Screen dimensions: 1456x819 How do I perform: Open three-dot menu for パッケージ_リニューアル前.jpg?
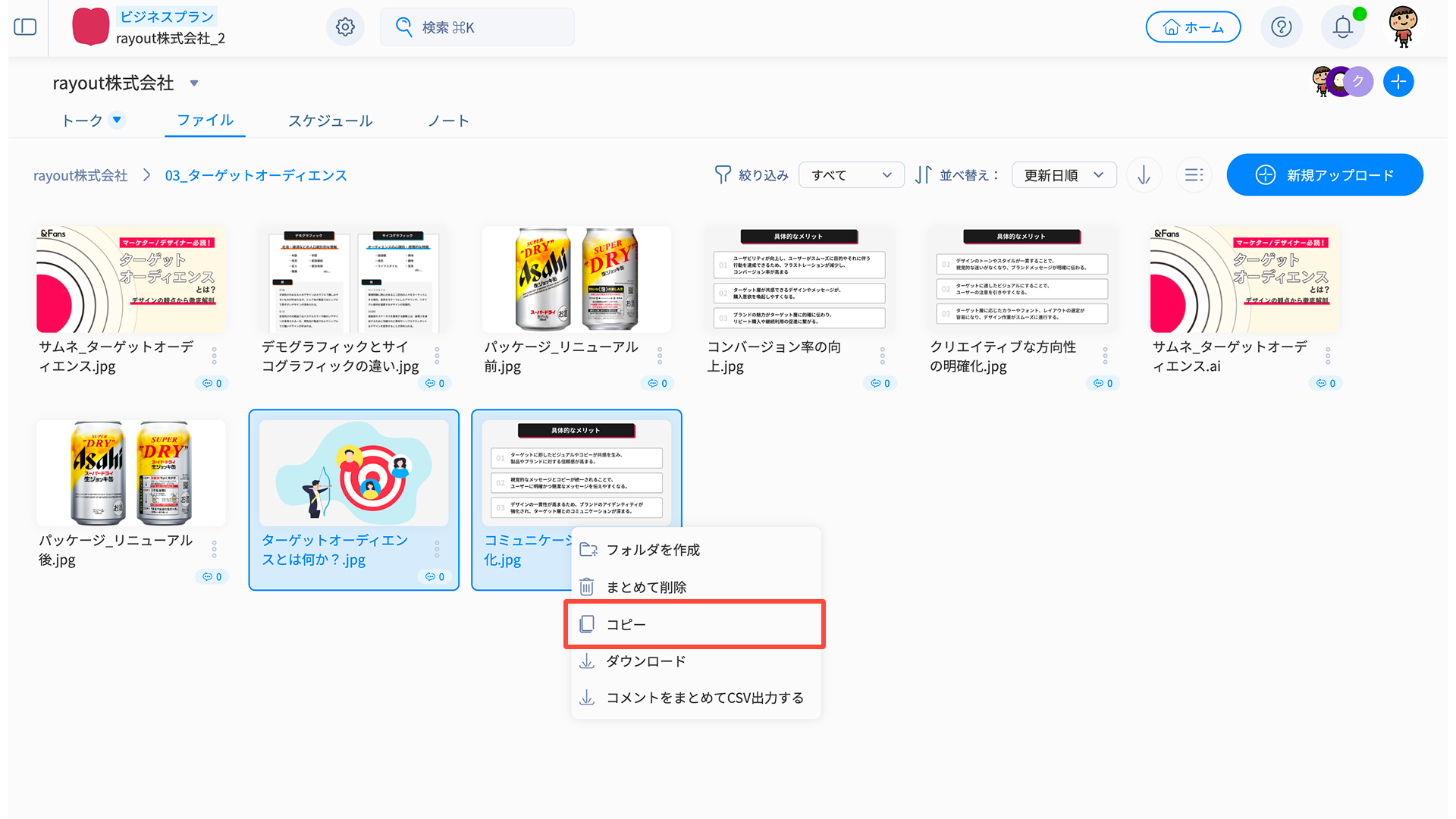click(x=660, y=356)
